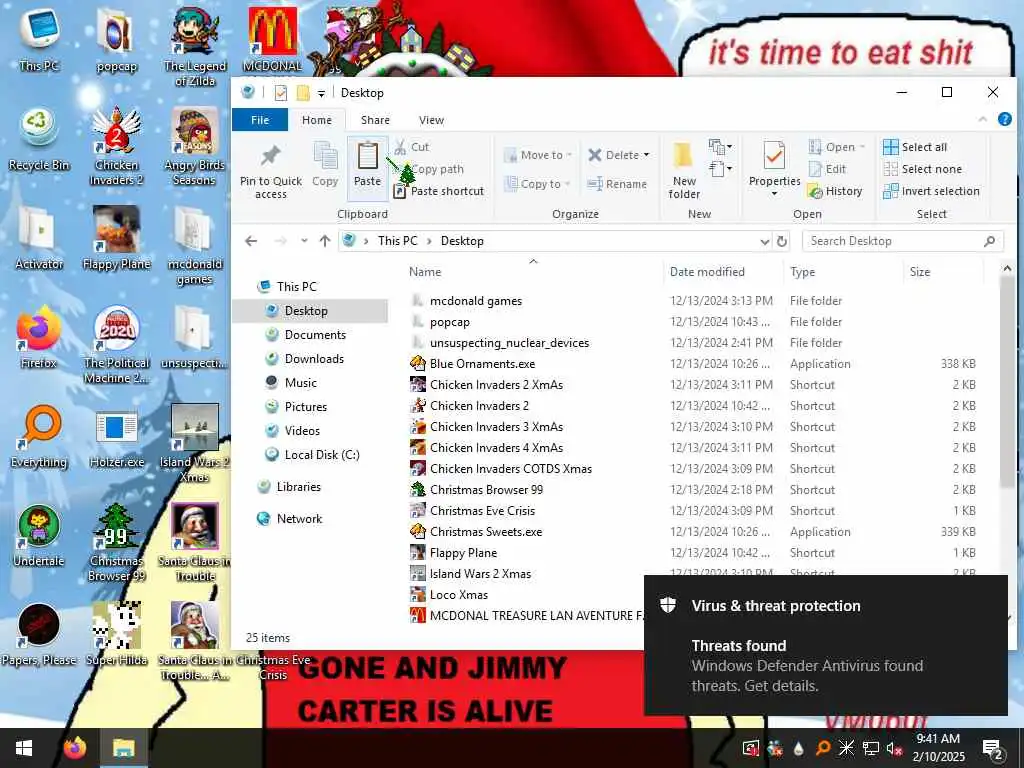Open the Chicken Invaders 2 desktop shortcut
Screen dimensions: 1024x768
(x=116, y=146)
